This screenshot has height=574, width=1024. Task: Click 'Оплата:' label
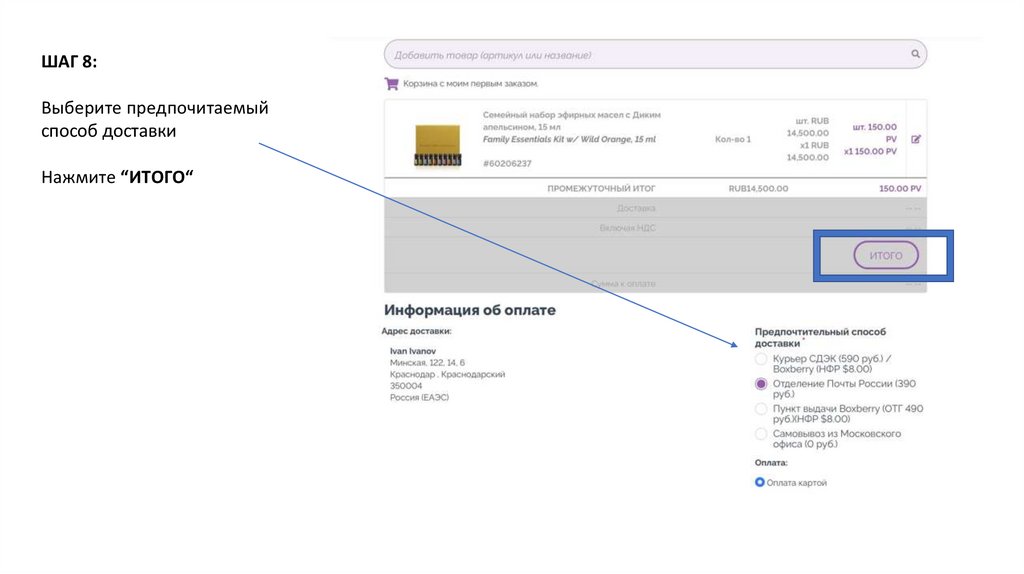(x=771, y=462)
